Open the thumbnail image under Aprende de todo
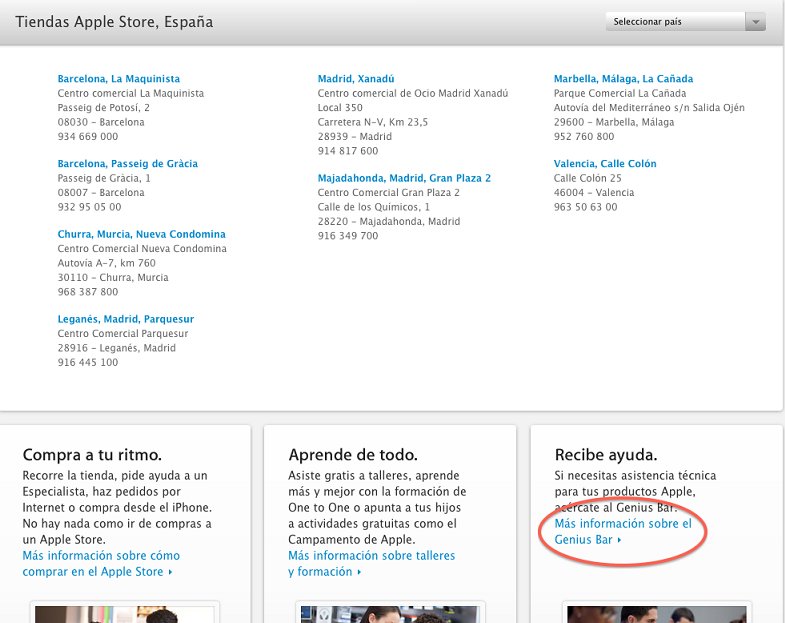The height and width of the screenshot is (623, 785). click(390, 613)
